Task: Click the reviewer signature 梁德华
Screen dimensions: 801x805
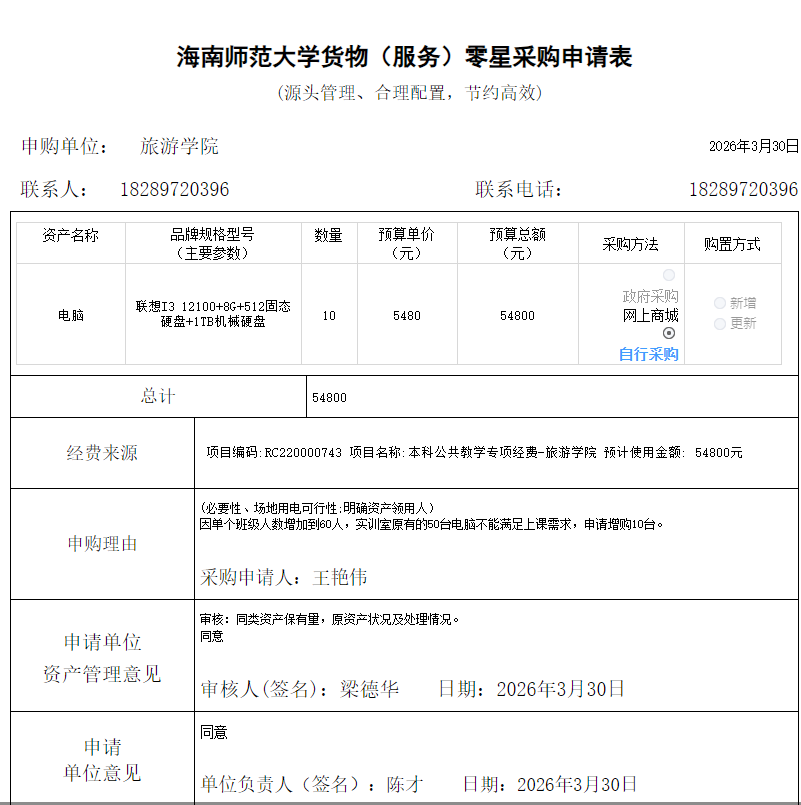Action: pyautogui.click(x=370, y=689)
